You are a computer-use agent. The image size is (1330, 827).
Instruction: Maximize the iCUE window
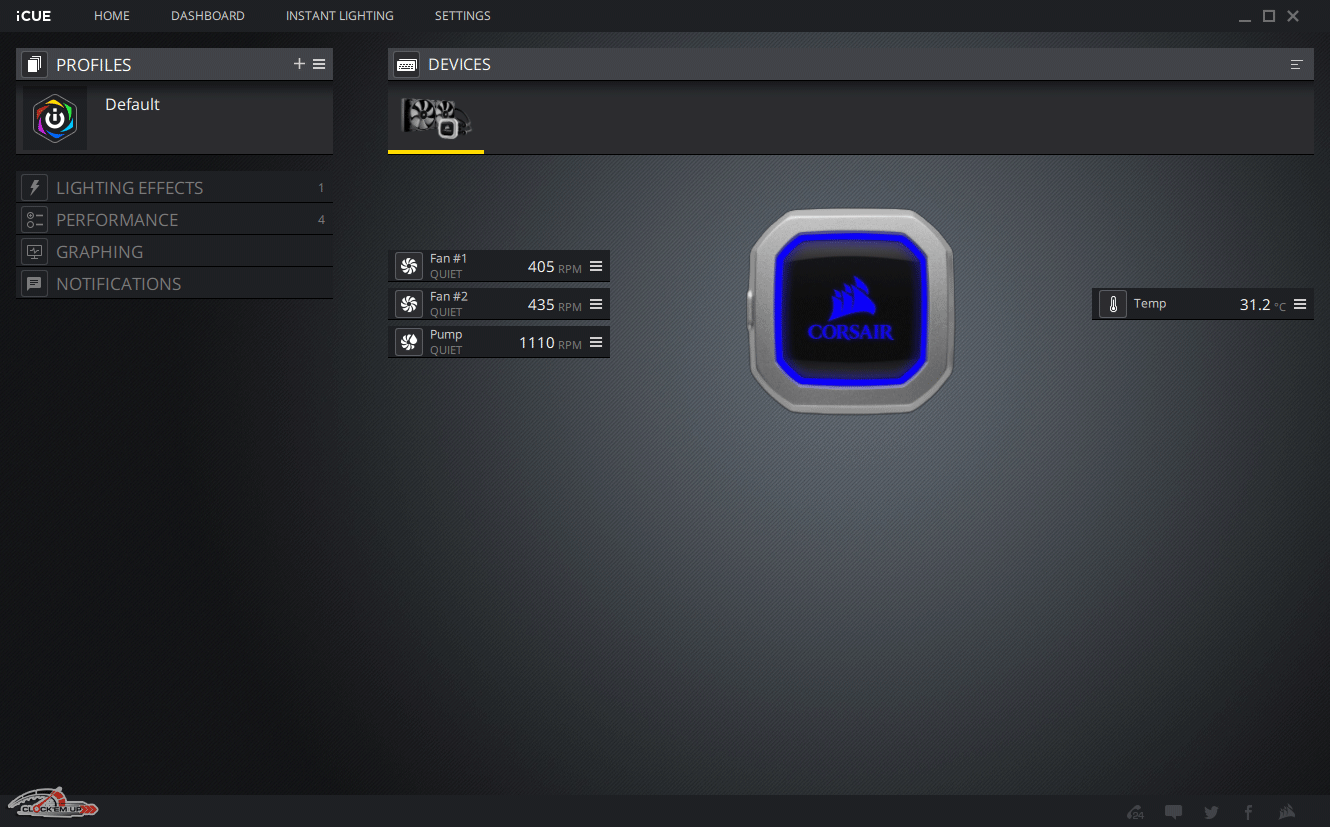click(1269, 16)
